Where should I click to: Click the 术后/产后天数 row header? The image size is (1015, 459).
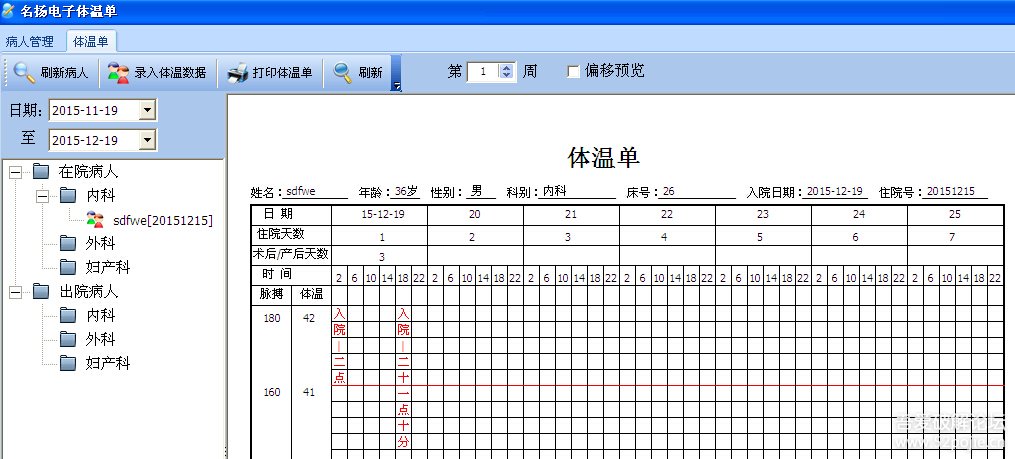291,254
